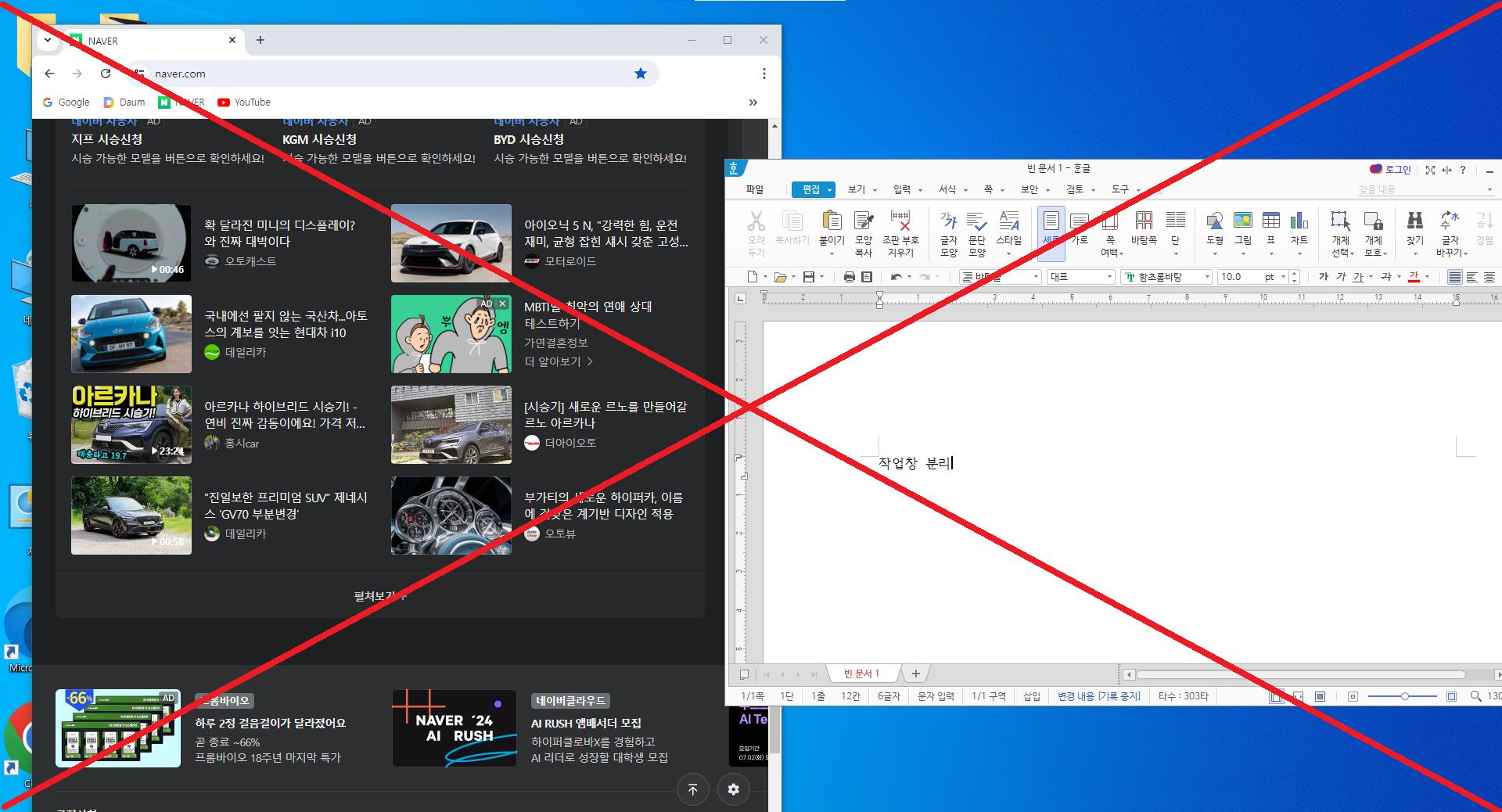The height and width of the screenshot is (812, 1502).
Task: Open the 입력 menu
Action: (x=902, y=189)
